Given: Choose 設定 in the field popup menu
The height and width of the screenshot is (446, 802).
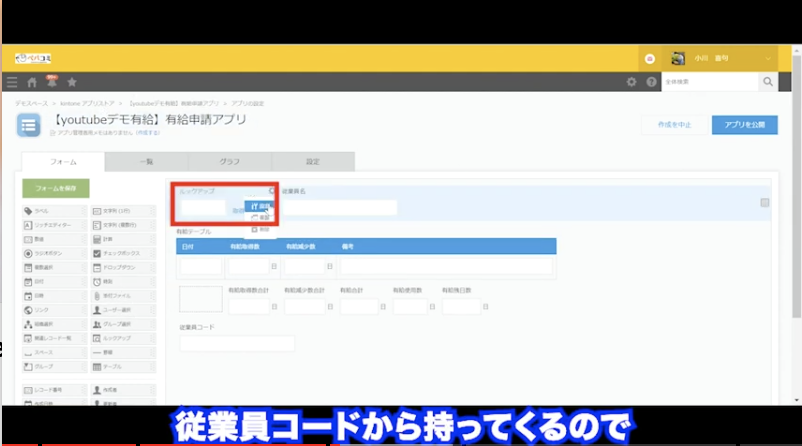Looking at the screenshot, I should (260, 205).
